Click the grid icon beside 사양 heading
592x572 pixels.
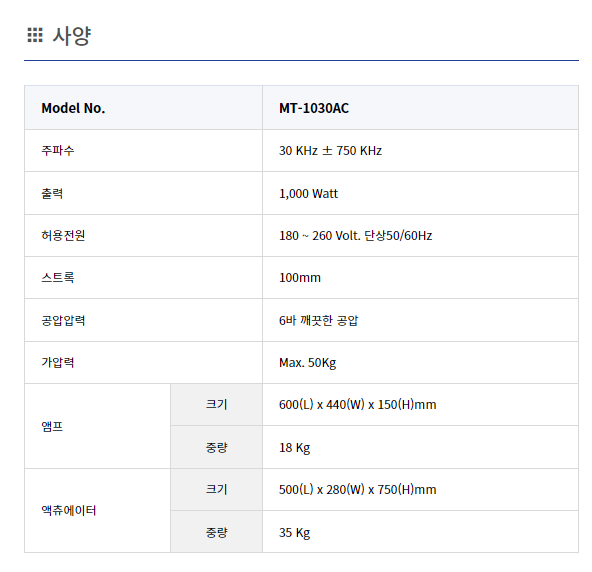click(x=35, y=35)
